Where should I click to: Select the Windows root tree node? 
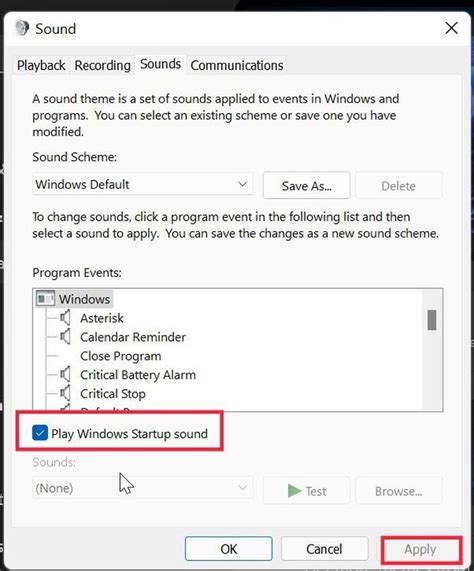coord(84,299)
